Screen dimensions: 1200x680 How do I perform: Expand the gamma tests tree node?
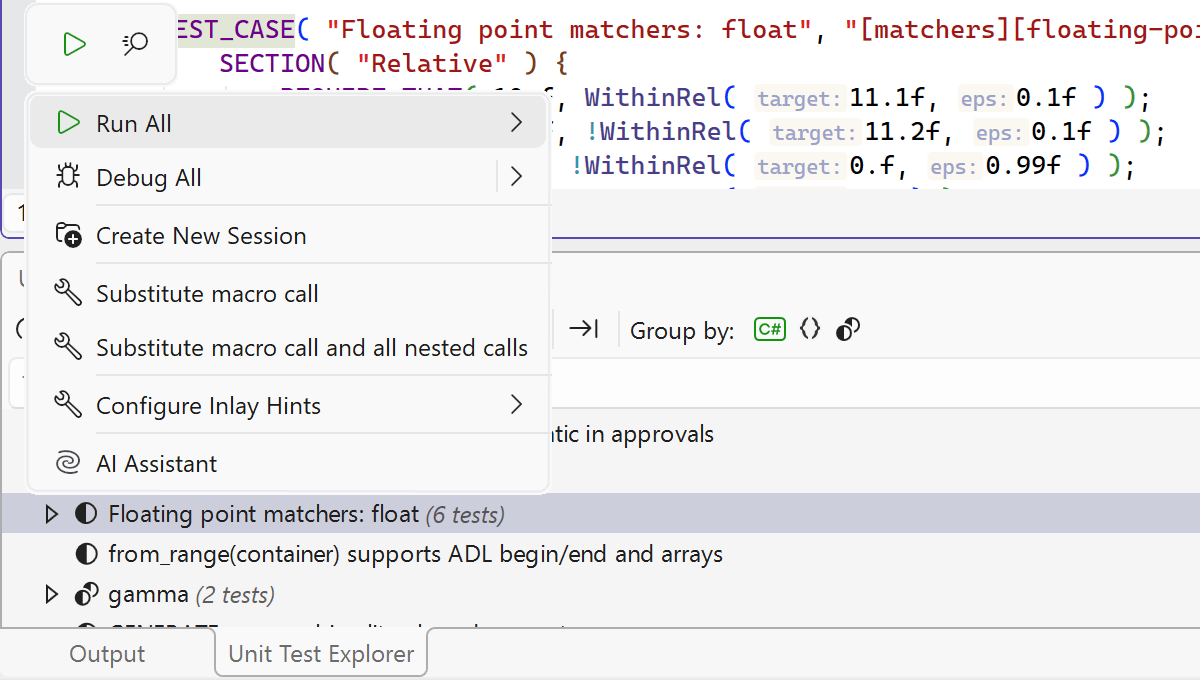[52, 595]
